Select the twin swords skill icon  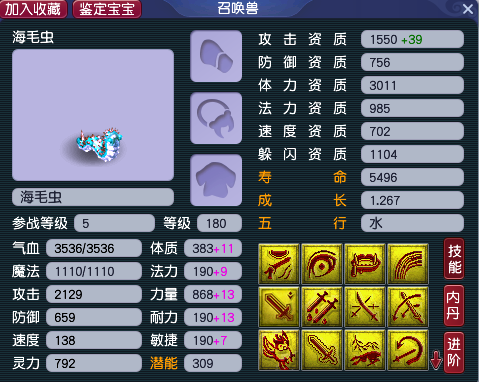(x=322, y=307)
